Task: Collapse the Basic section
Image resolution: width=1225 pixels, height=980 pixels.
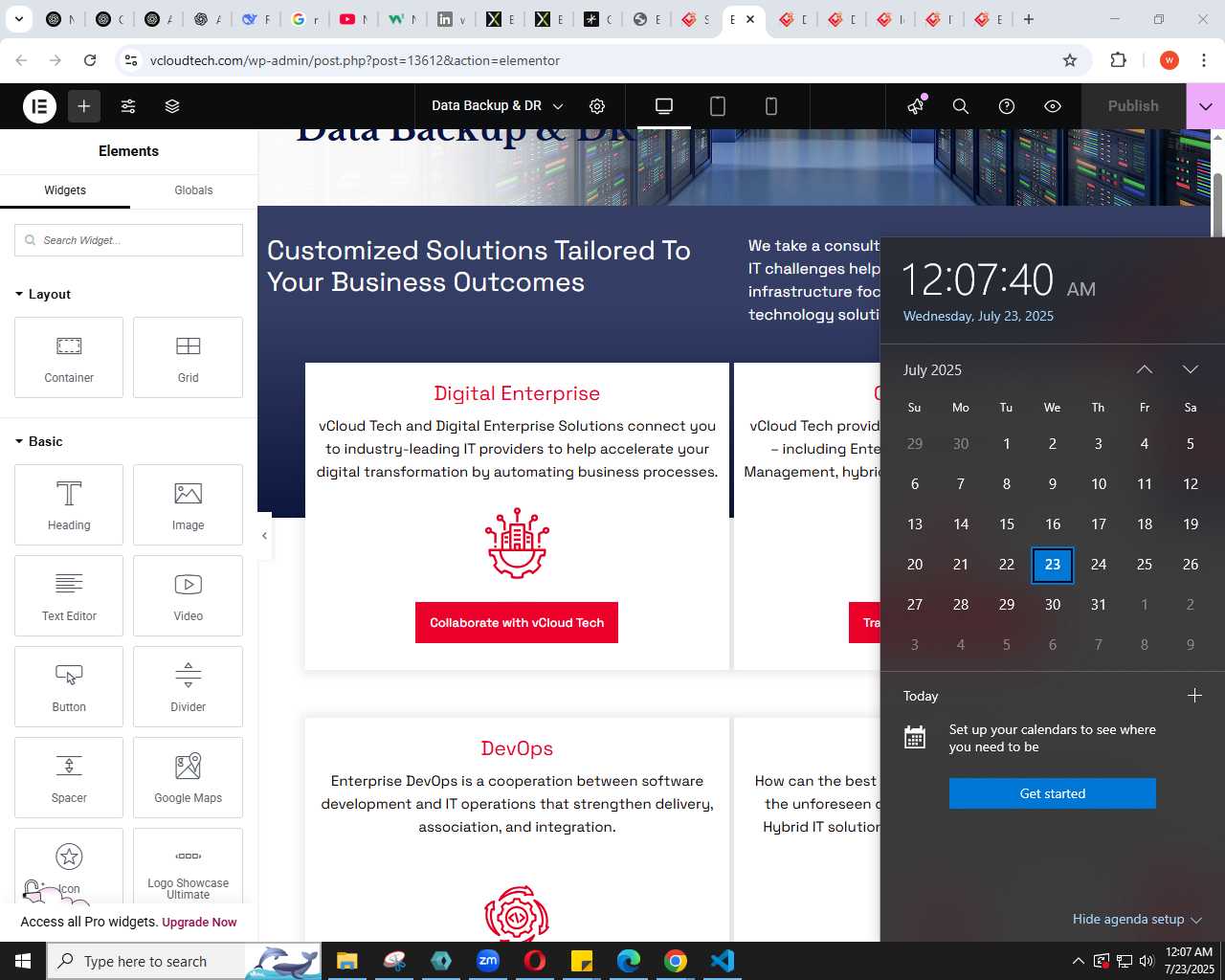Action: click(x=39, y=441)
